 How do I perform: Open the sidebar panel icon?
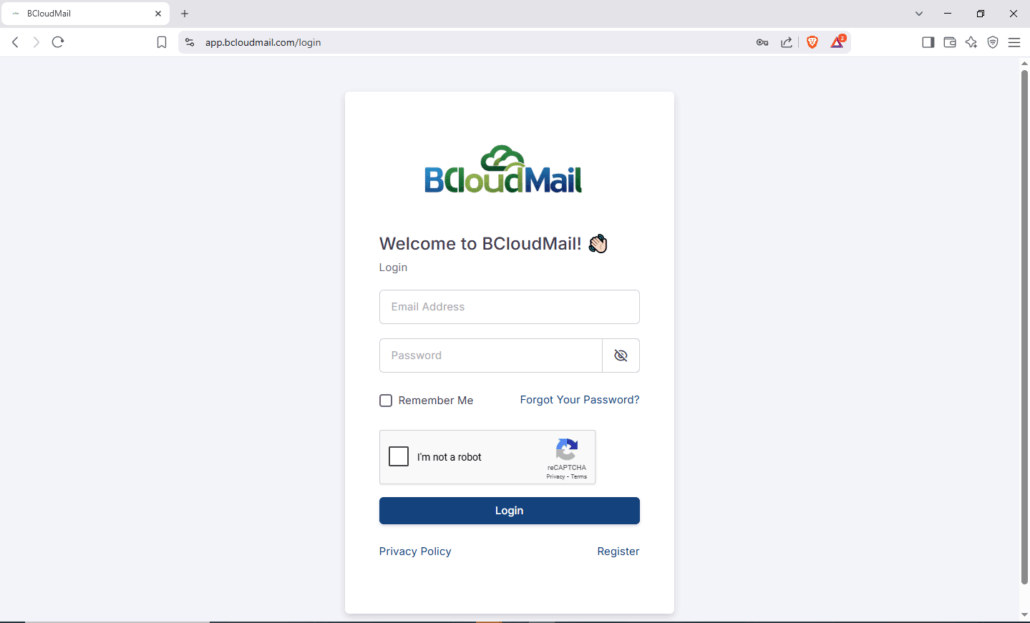click(928, 42)
